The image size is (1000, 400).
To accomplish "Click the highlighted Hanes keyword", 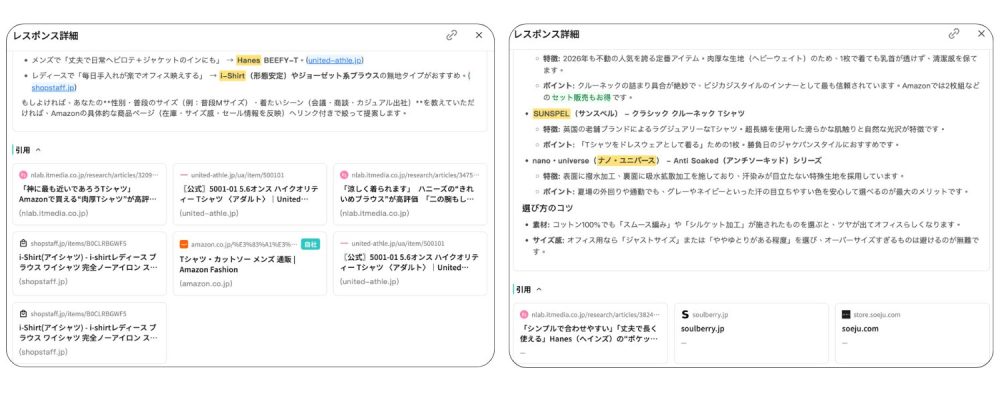I will 248,60.
